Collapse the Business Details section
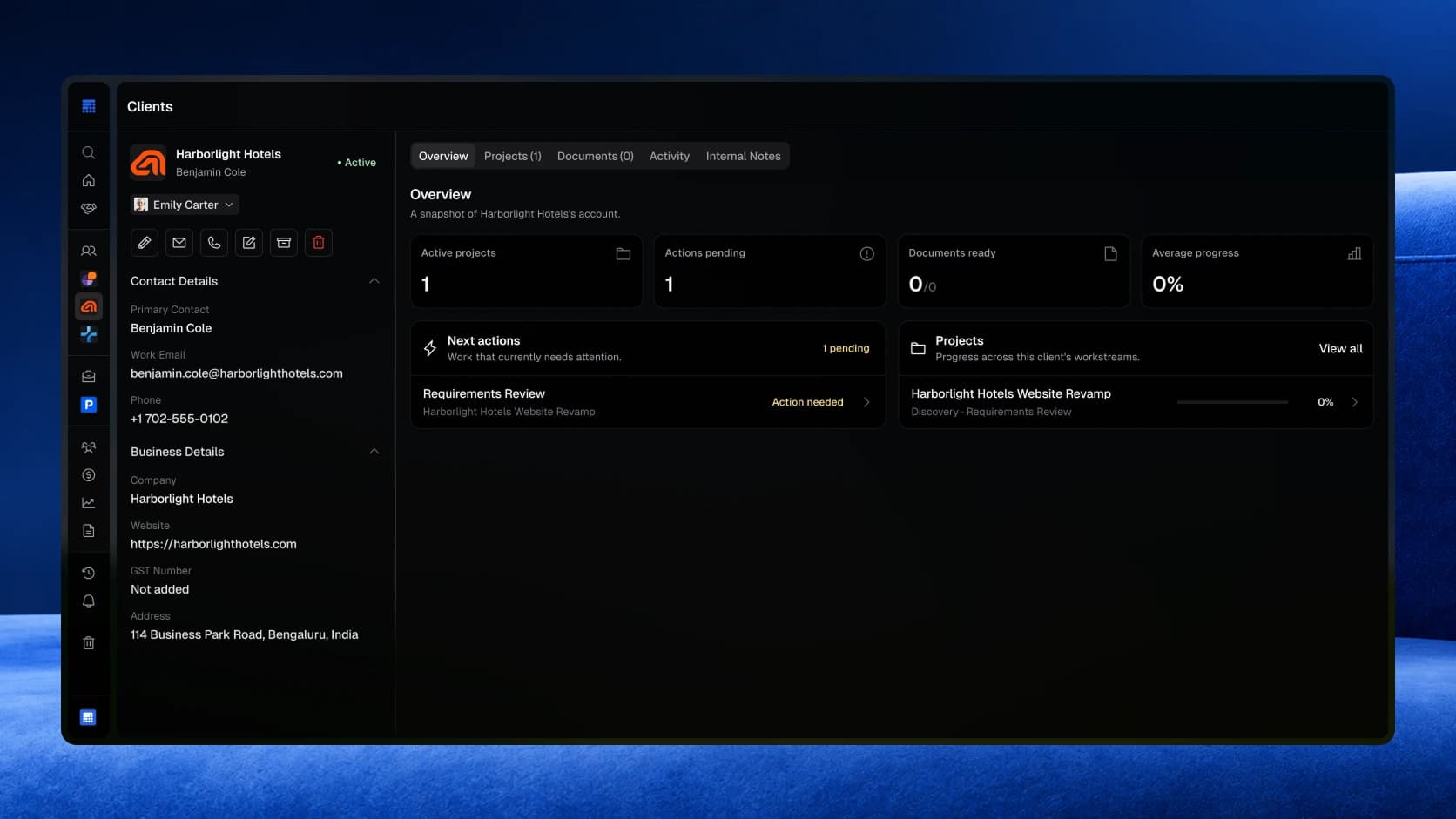 pos(374,452)
